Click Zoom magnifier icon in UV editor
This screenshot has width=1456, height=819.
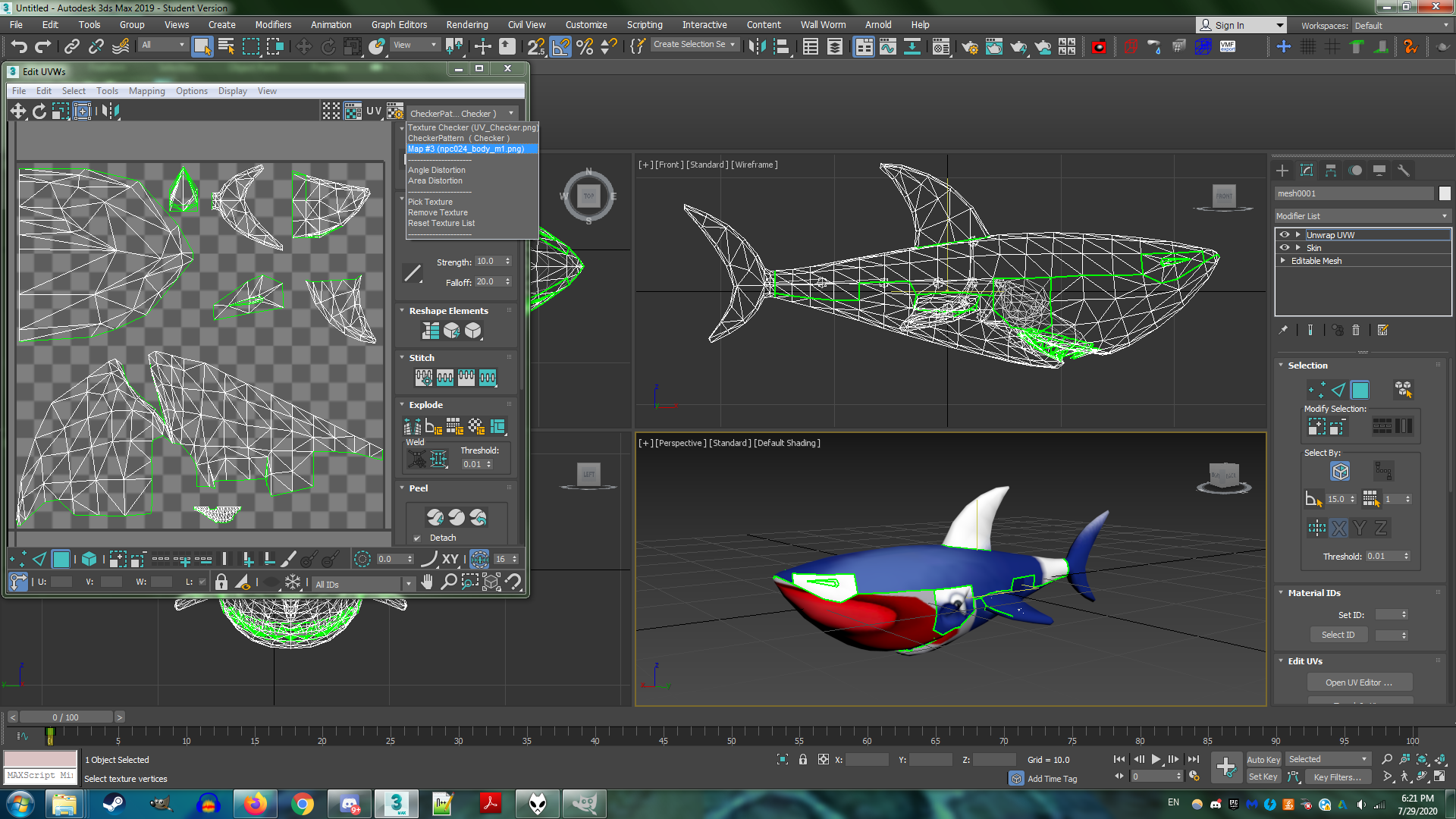click(449, 582)
